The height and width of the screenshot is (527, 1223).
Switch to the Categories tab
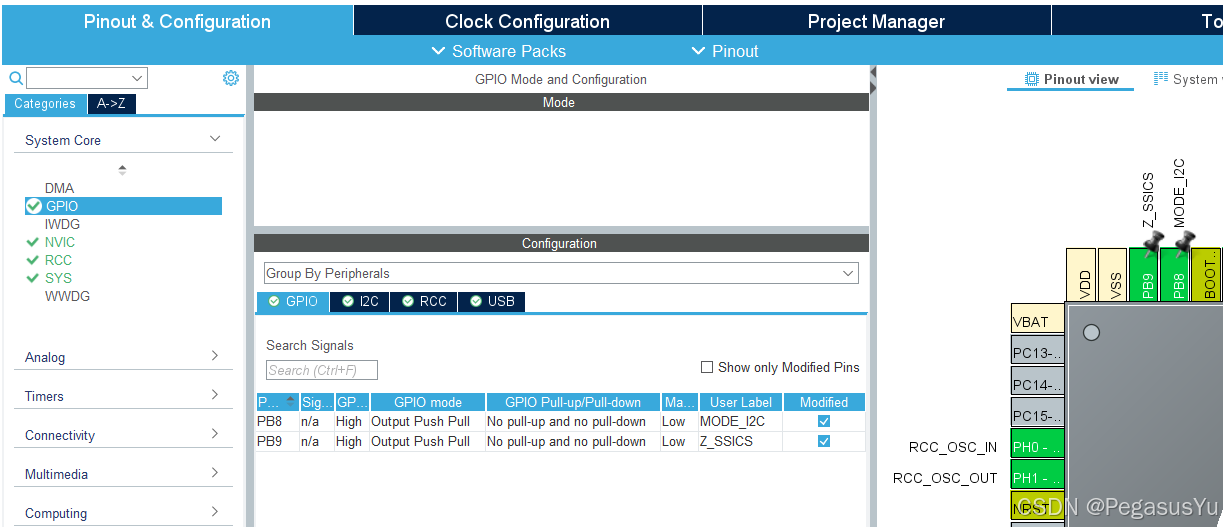point(45,104)
